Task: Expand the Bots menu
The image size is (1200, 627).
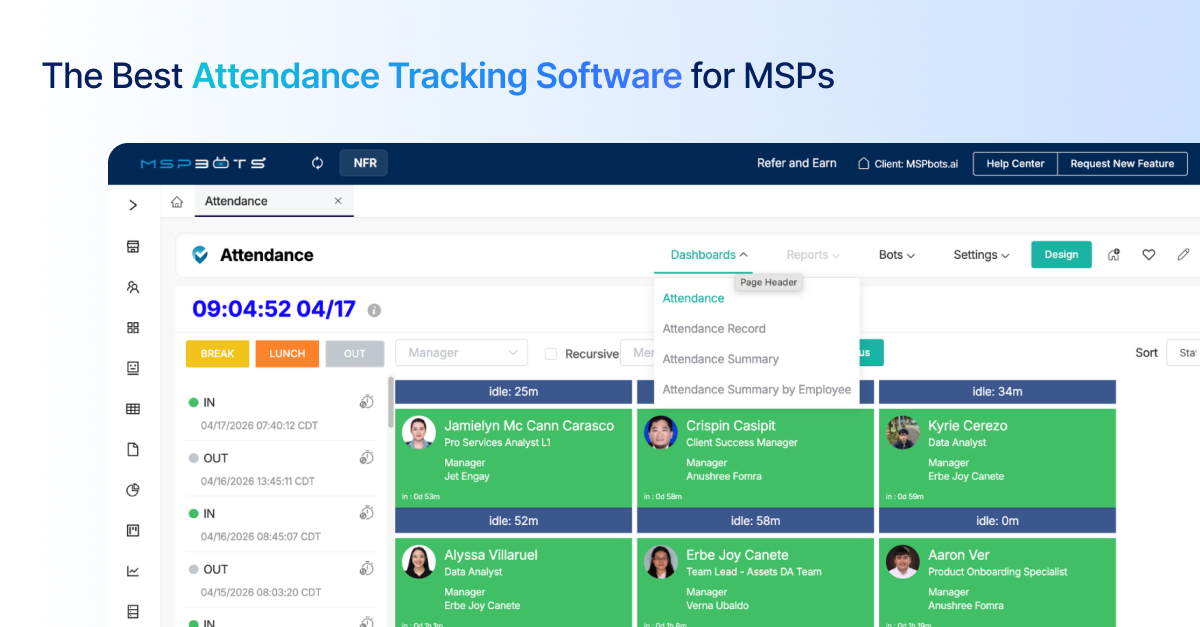Action: [x=897, y=255]
